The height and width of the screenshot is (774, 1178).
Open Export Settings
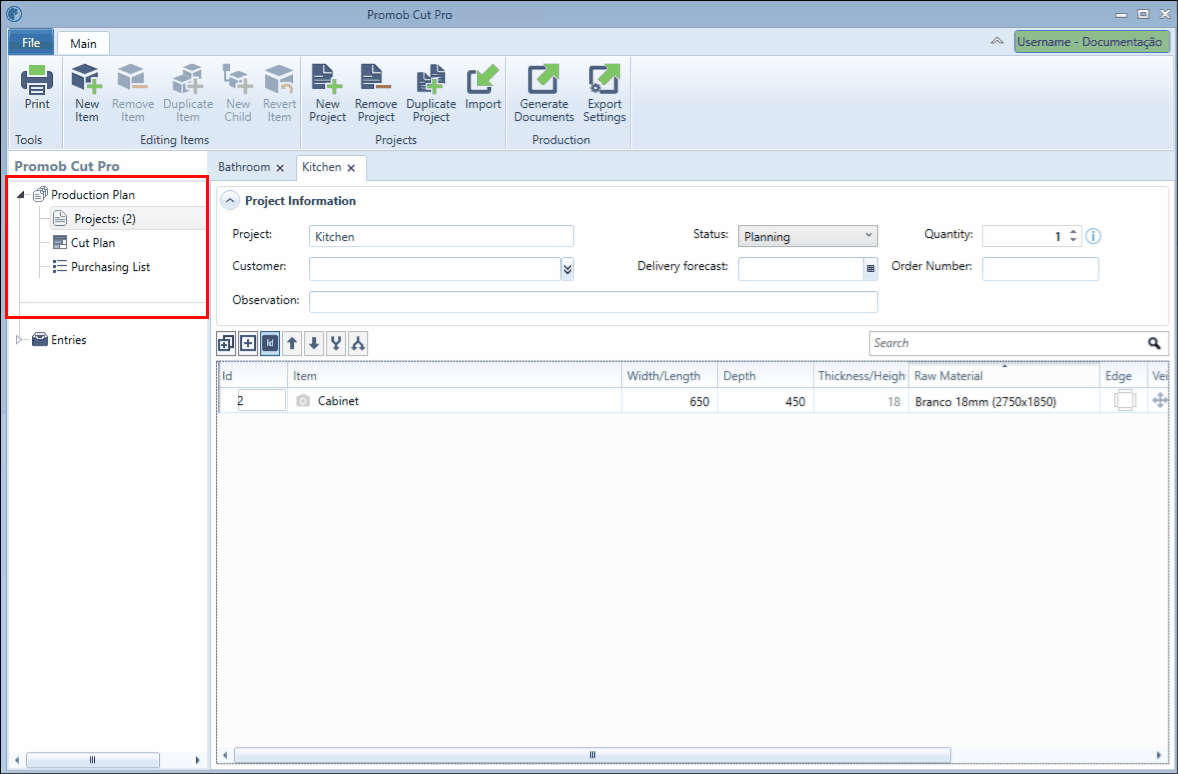(x=604, y=93)
